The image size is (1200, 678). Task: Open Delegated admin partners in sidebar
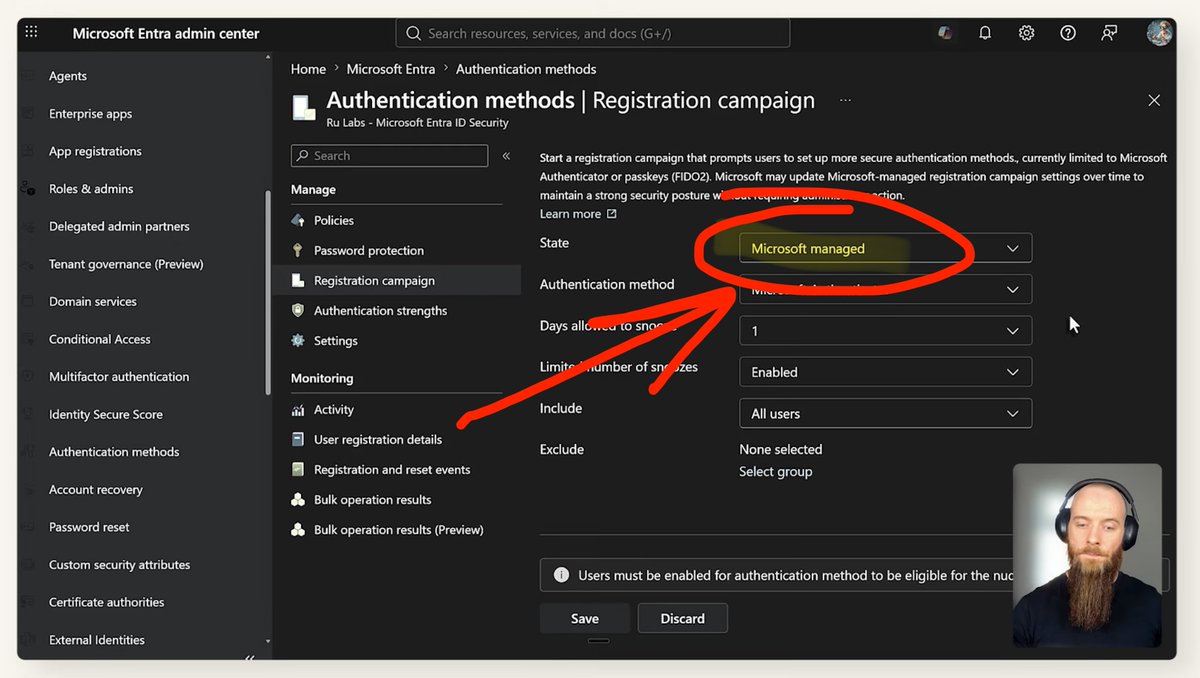119,226
